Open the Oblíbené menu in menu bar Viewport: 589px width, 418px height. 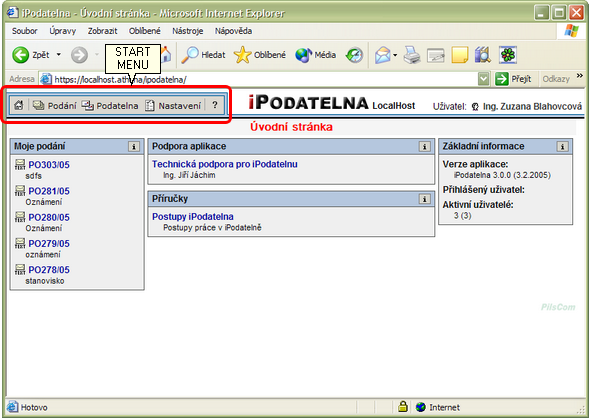point(145,31)
